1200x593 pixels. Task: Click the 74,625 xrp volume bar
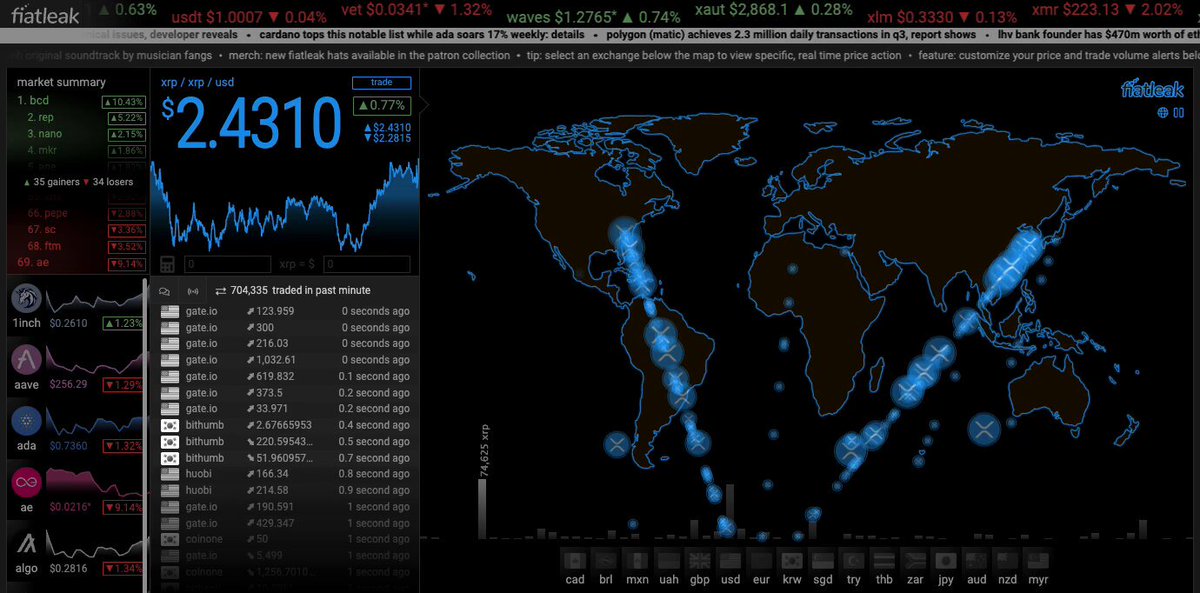482,509
